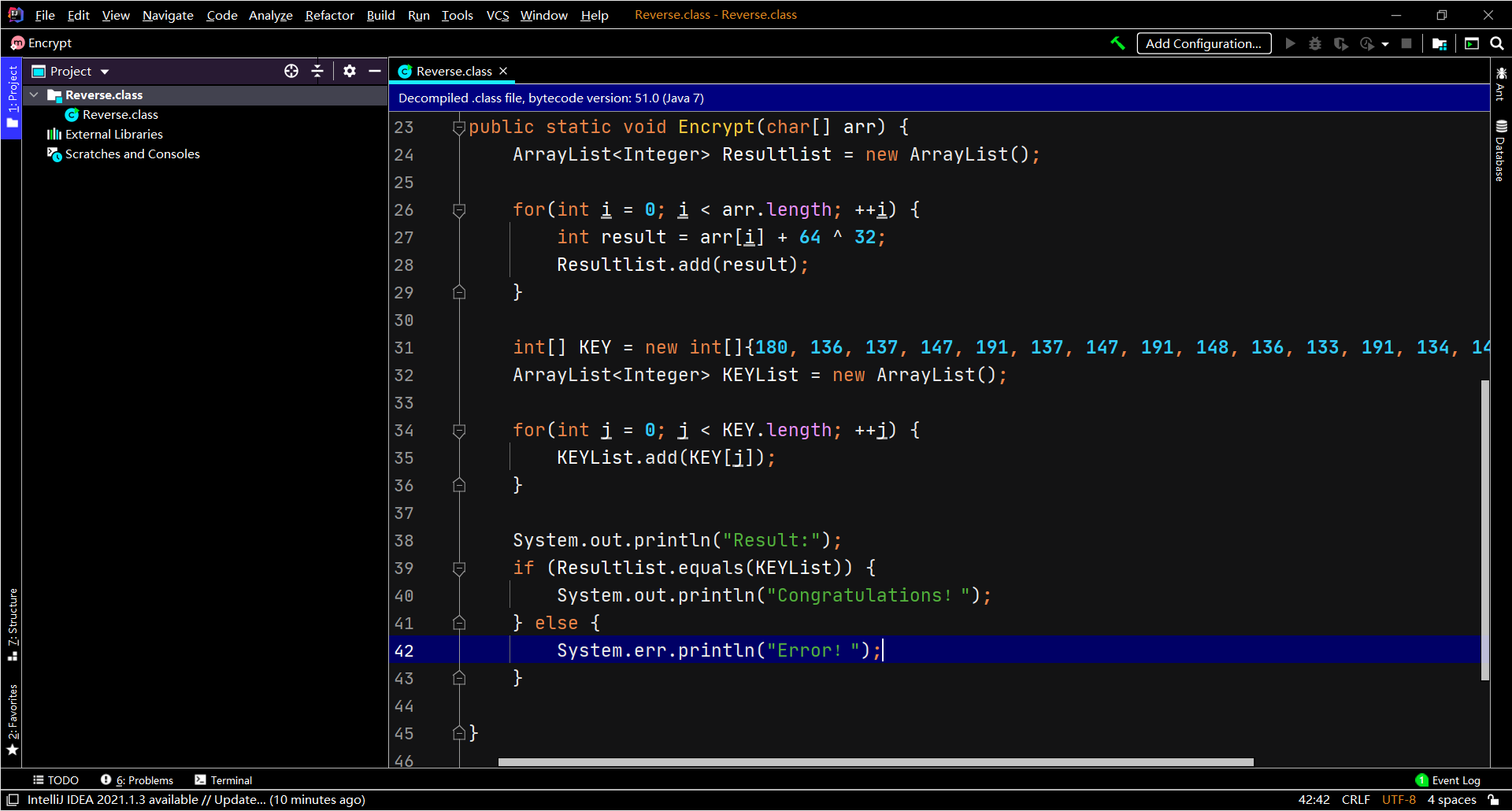Open the Problems tool window
This screenshot has width=1512, height=811.
pos(137,780)
